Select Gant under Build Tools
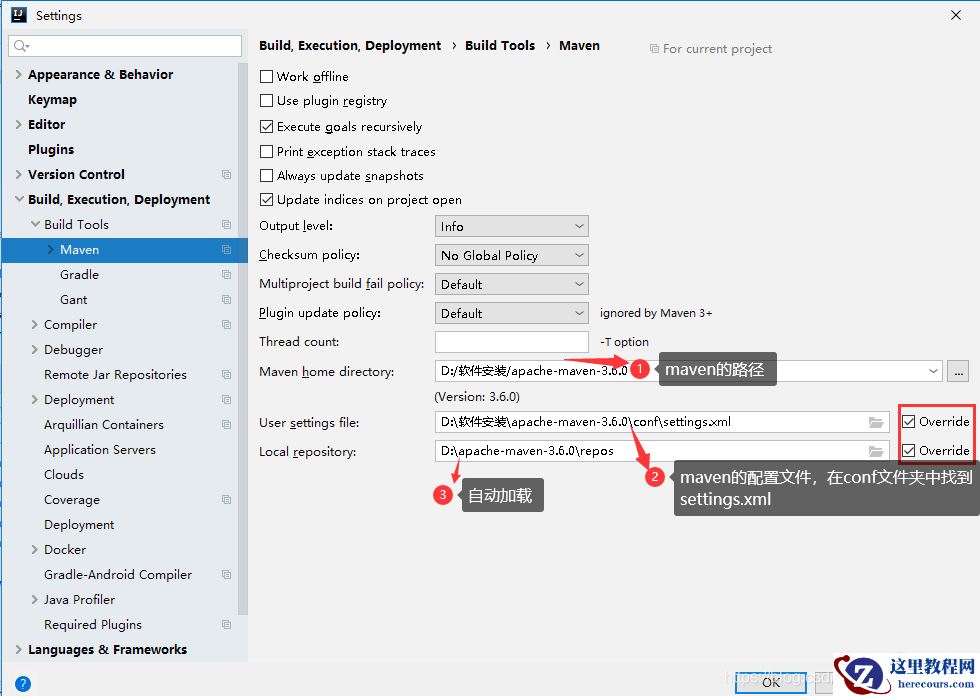This screenshot has height=696, width=980. point(74,299)
